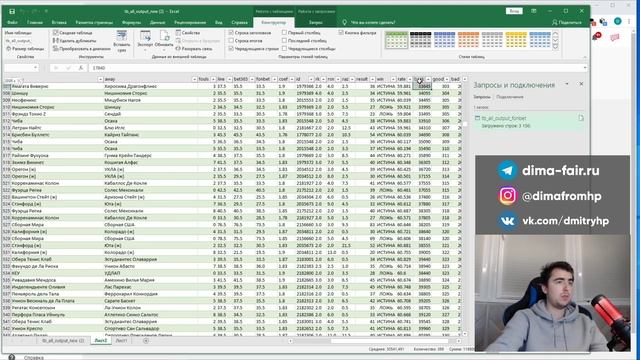Enable the Чередующиеся столбцы checkbox
This screenshot has width=640, height=360.
point(284,49)
